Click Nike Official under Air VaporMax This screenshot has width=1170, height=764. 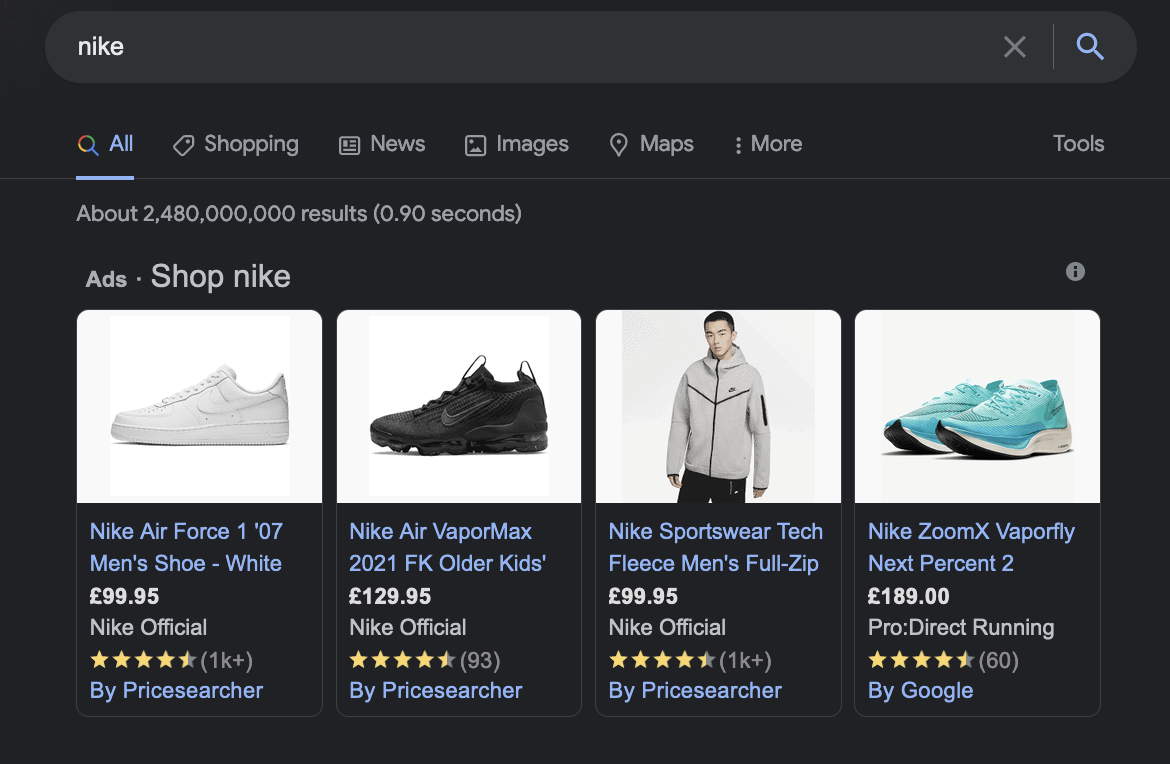coord(407,627)
